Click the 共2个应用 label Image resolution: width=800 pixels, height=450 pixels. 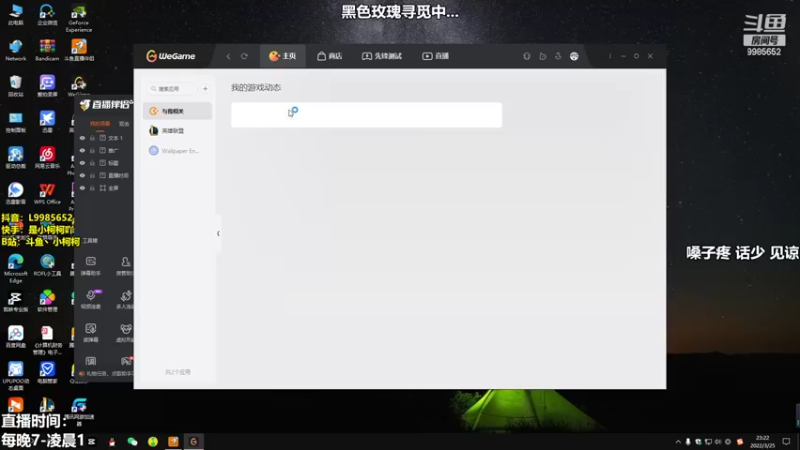click(x=178, y=372)
